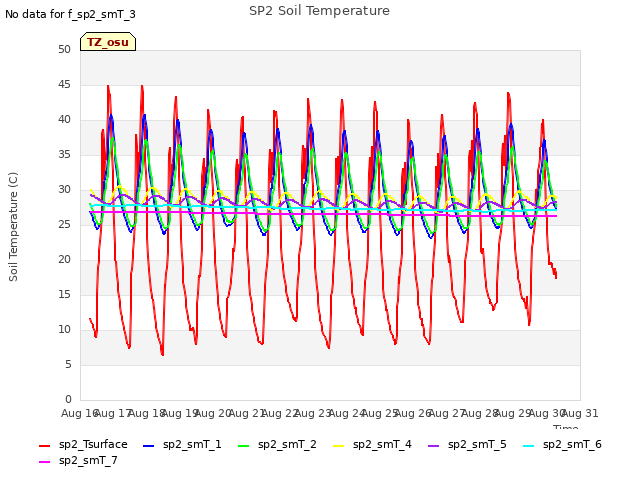Click the 15 y-axis tick label
The width and height of the screenshot is (640, 480).
click(64, 294)
